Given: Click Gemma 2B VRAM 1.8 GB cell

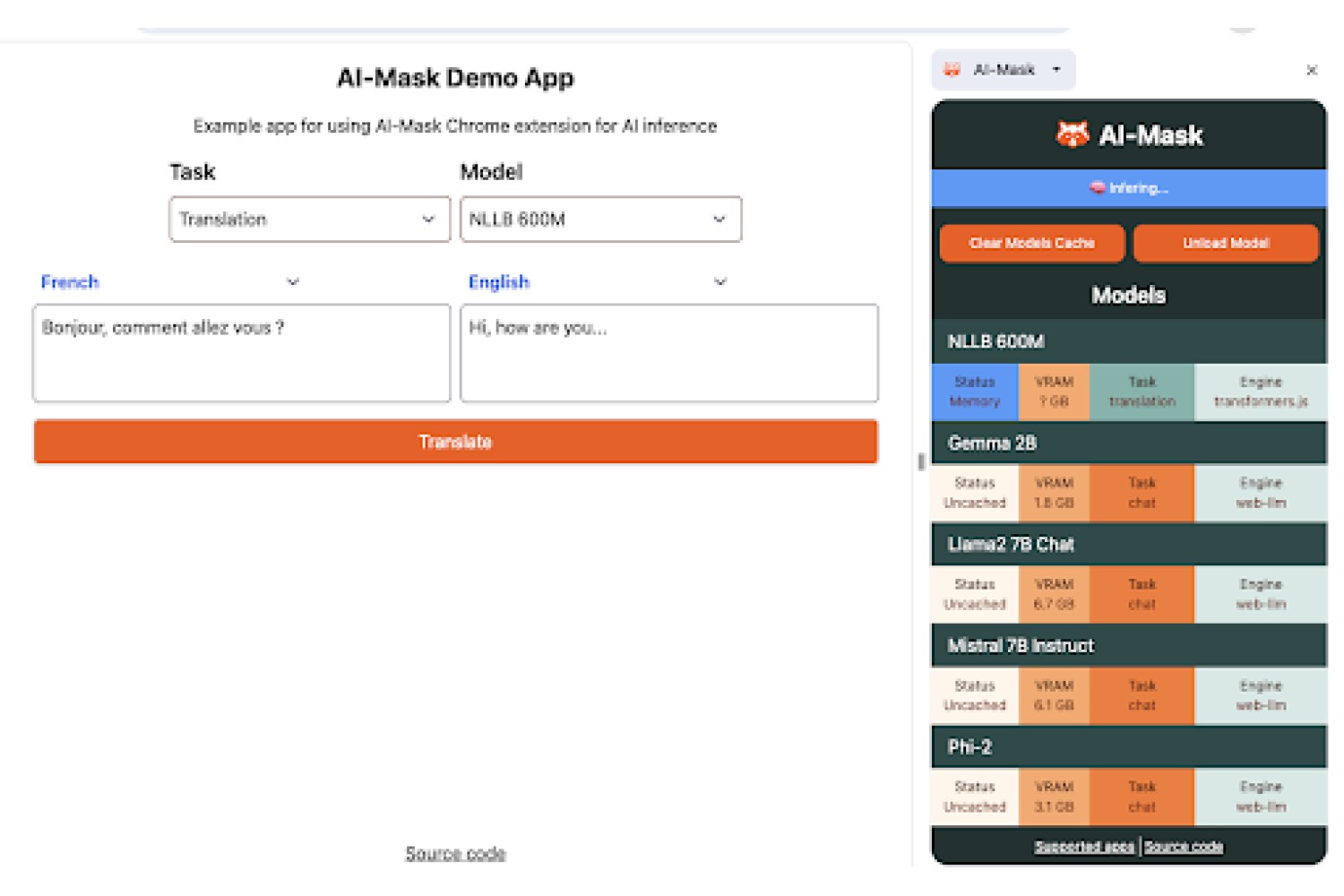Looking at the screenshot, I should coord(1054,493).
